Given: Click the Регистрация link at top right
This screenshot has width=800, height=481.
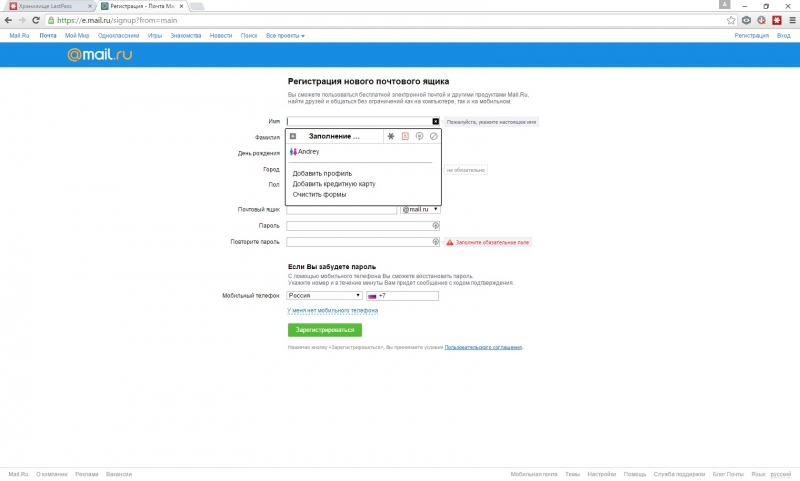Looking at the screenshot, I should (752, 36).
